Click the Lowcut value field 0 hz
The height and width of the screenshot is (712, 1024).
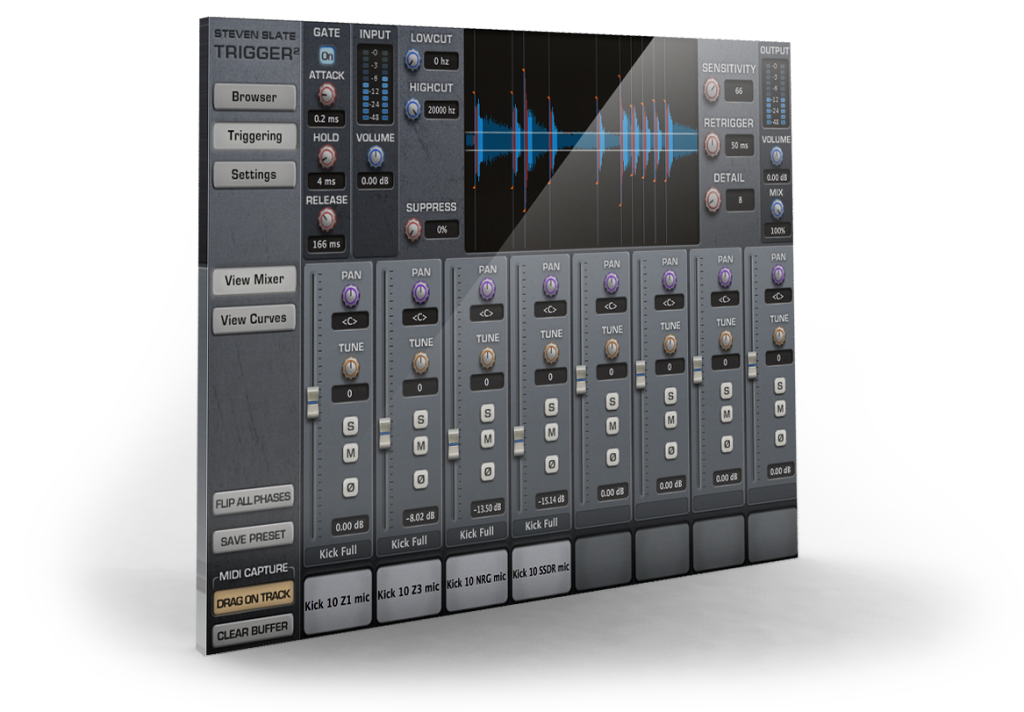(x=441, y=61)
